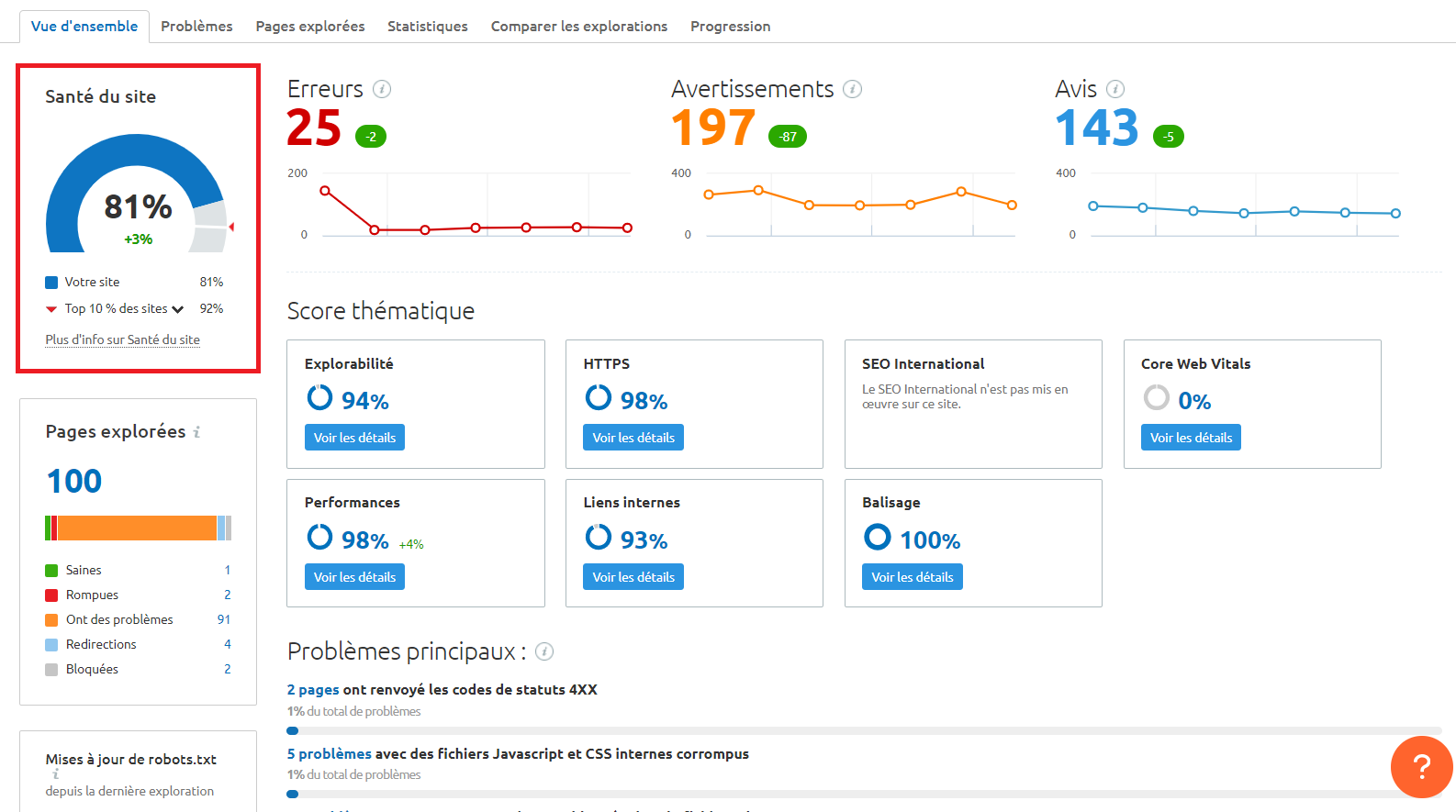Click the Ont des problèmes count 91
The image size is (1456, 812).
tap(224, 619)
